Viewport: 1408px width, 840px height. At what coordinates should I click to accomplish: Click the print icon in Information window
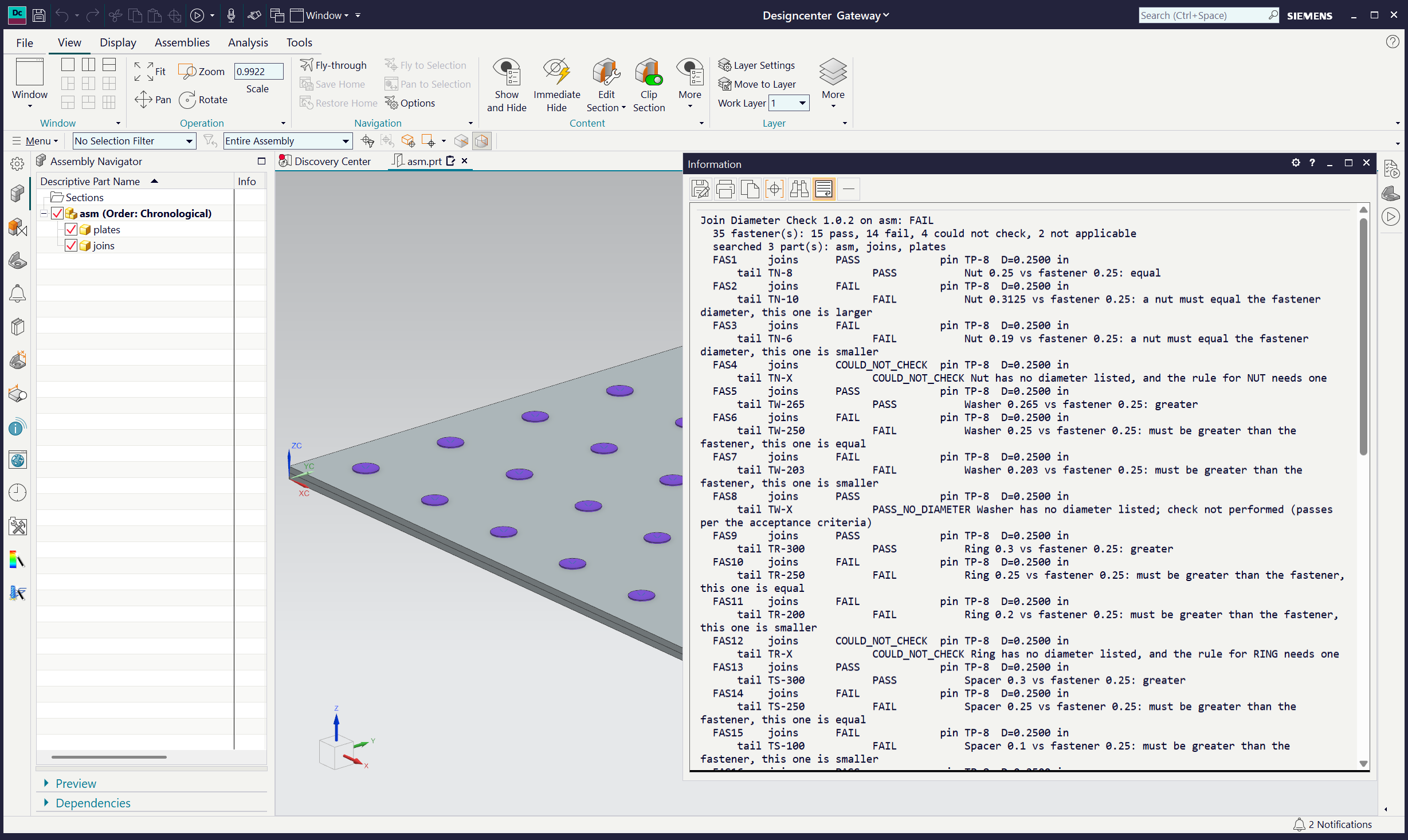pos(725,189)
